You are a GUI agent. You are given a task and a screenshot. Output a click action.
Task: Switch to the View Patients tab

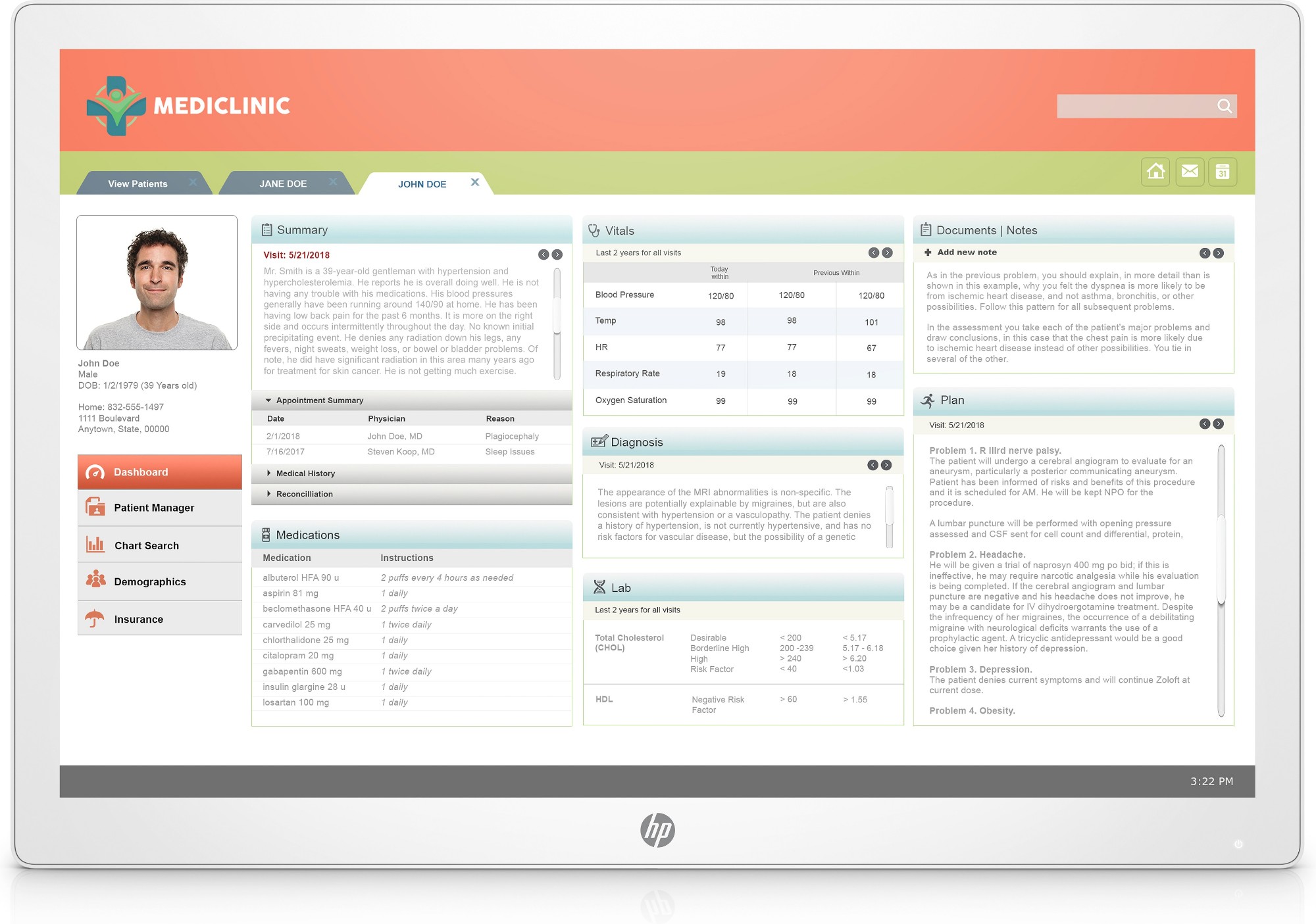coord(138,183)
